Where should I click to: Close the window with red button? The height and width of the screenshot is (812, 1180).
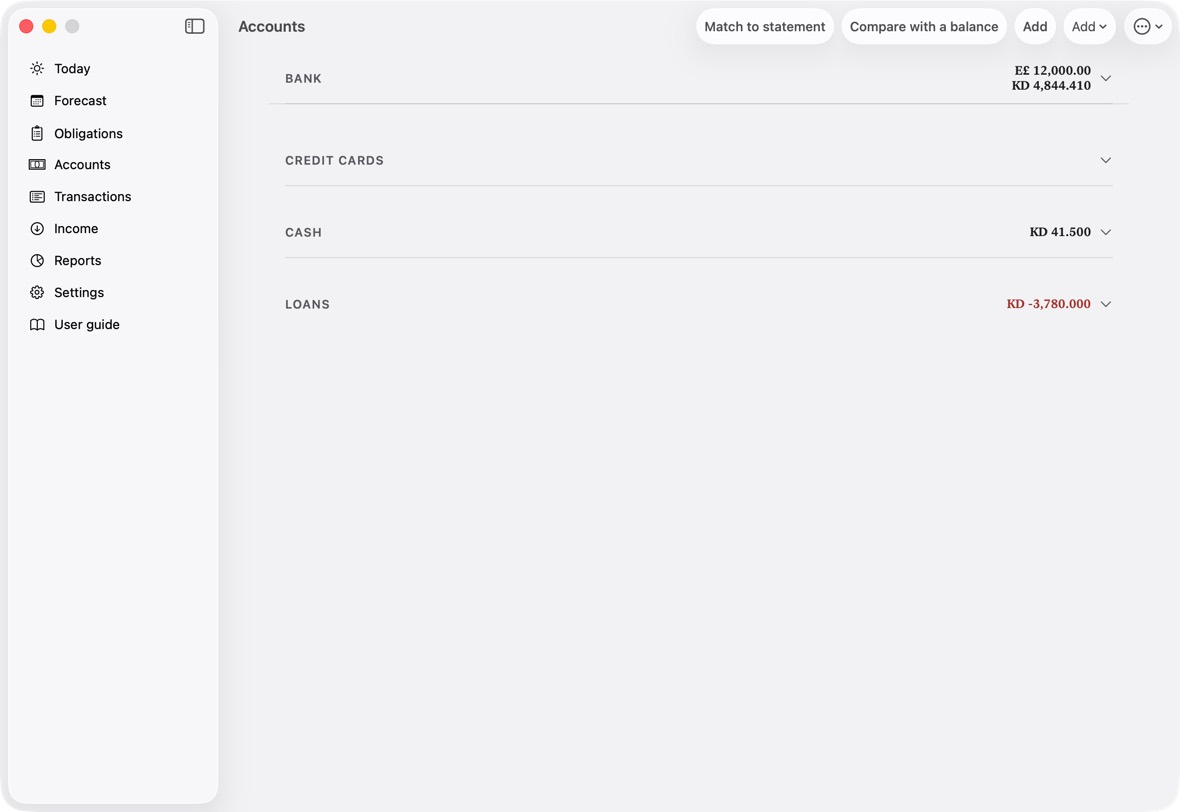26,26
